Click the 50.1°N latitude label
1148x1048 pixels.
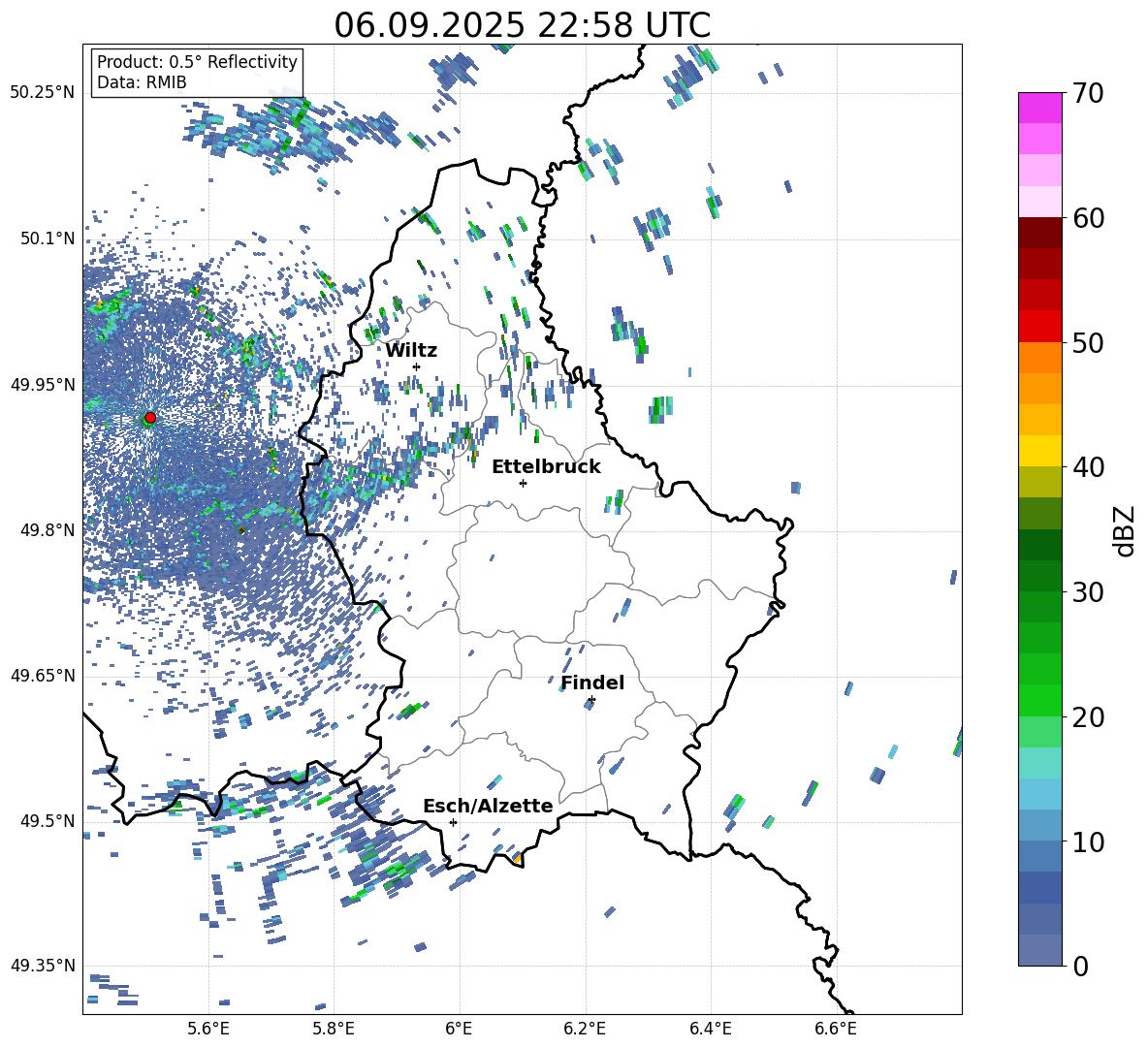pos(48,238)
